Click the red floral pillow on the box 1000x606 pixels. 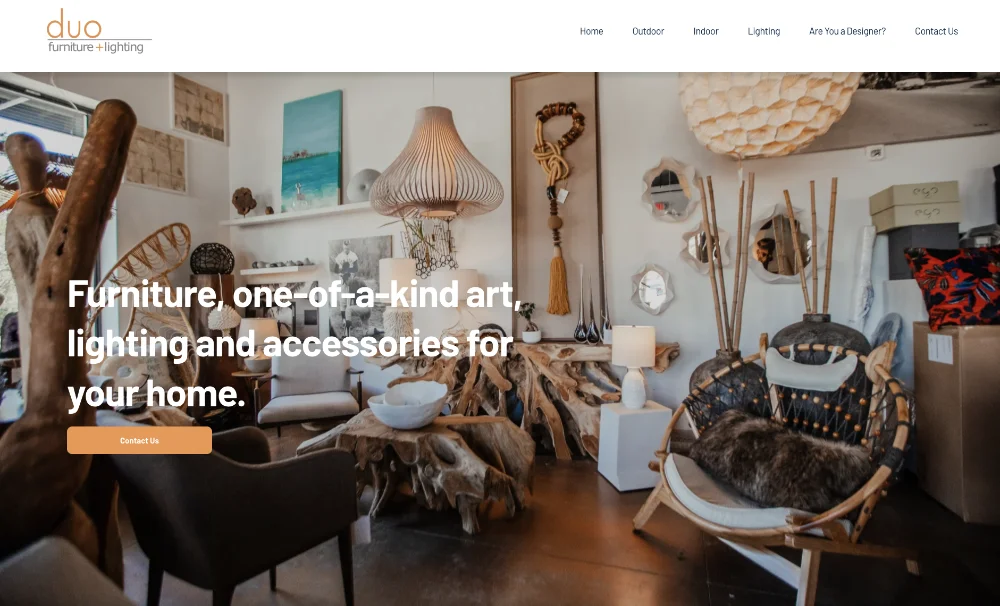[952, 285]
